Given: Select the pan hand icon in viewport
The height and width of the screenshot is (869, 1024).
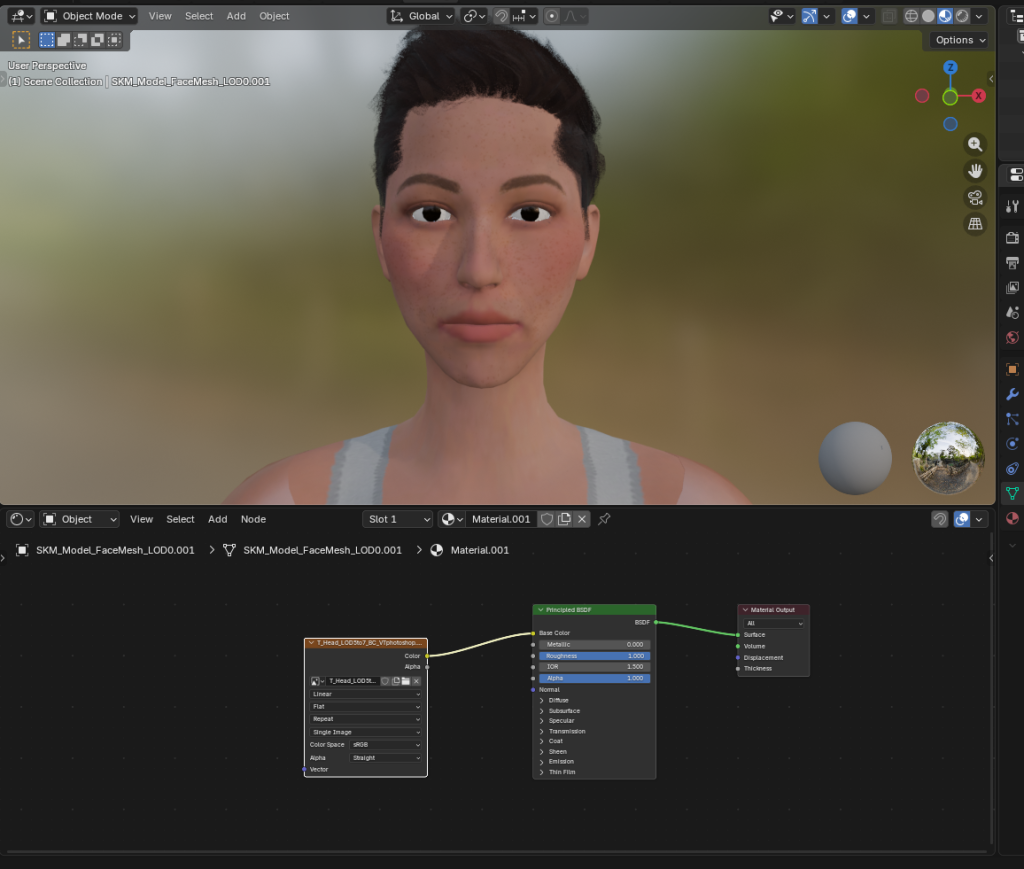Looking at the screenshot, I should [975, 171].
